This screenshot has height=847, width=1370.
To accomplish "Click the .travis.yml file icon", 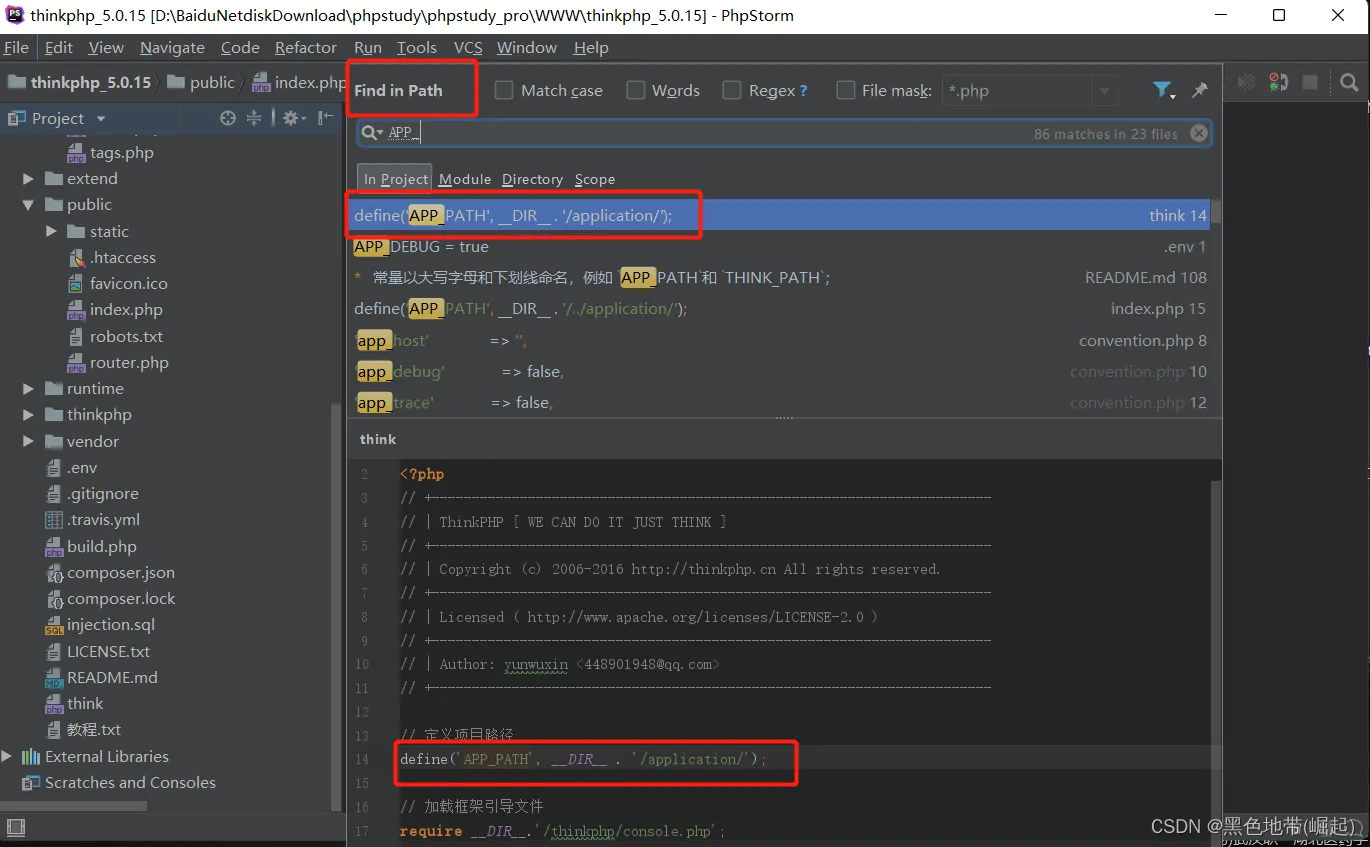I will point(54,520).
